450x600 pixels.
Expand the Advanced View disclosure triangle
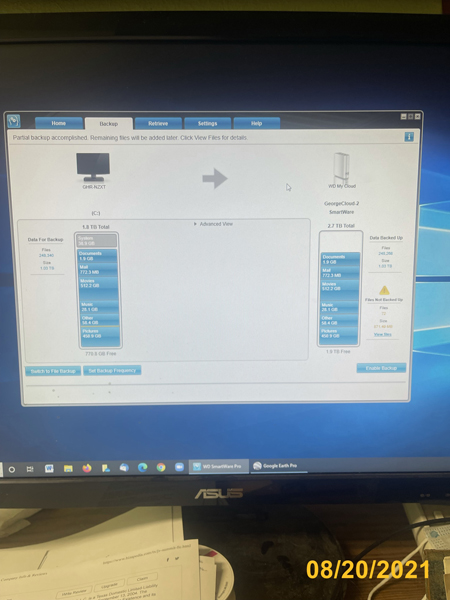coord(196,224)
